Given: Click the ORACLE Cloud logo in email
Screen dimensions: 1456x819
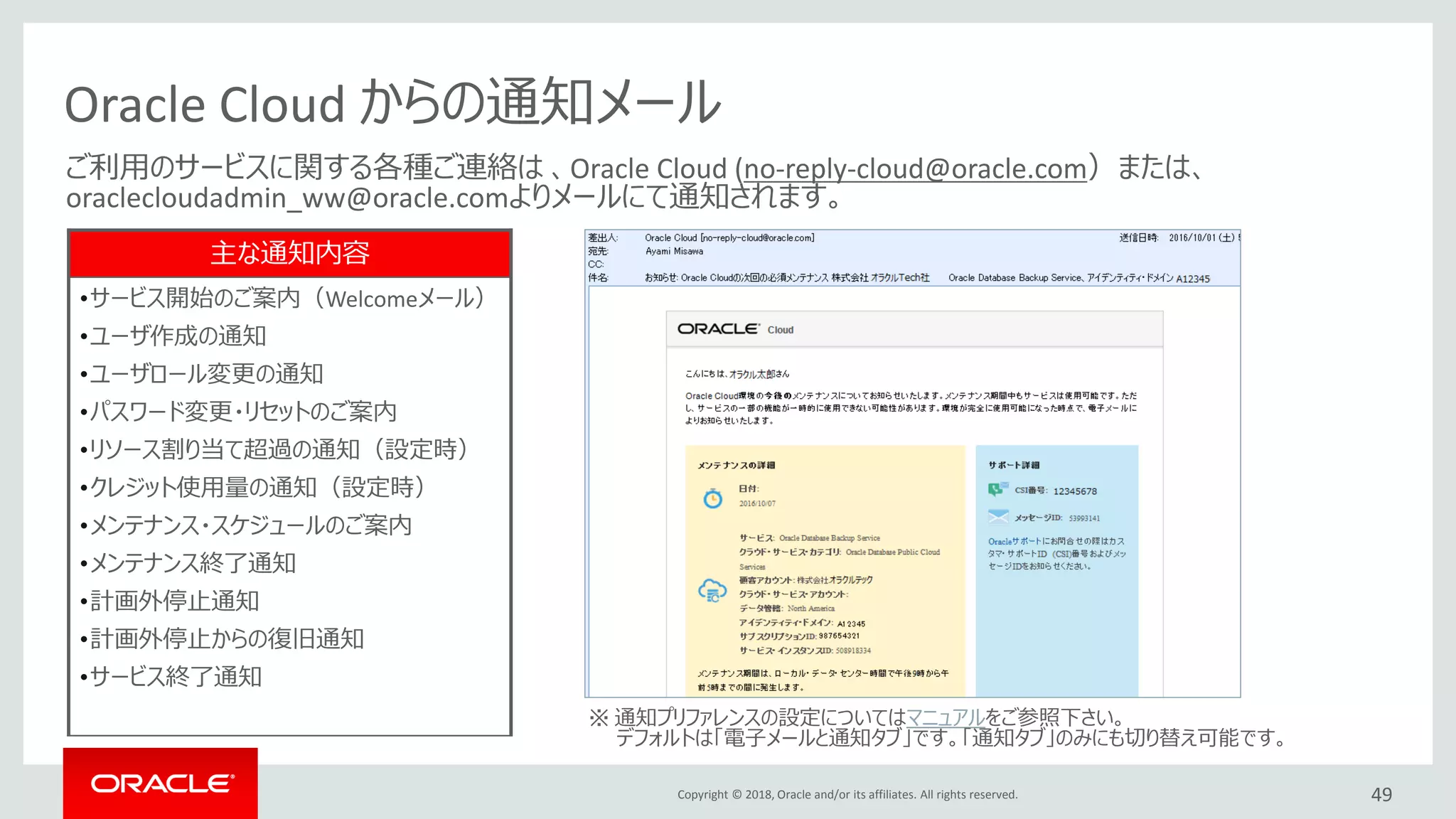Looking at the screenshot, I should (x=735, y=329).
